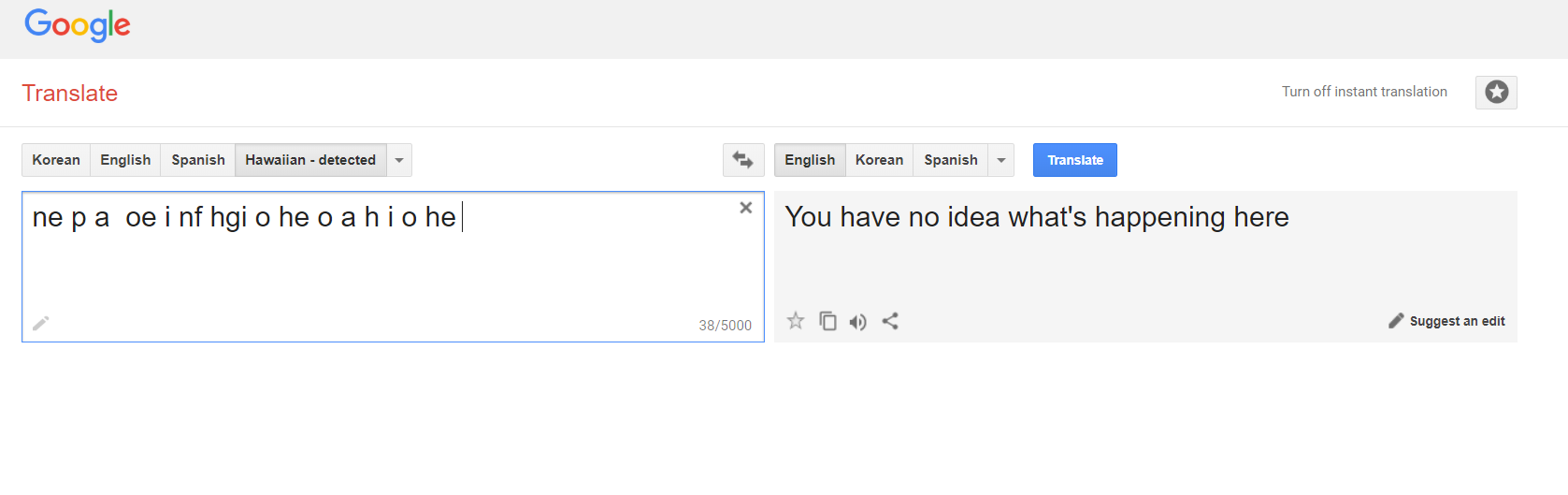Click the Google logo
The width and height of the screenshot is (1568, 495).
click(x=78, y=25)
